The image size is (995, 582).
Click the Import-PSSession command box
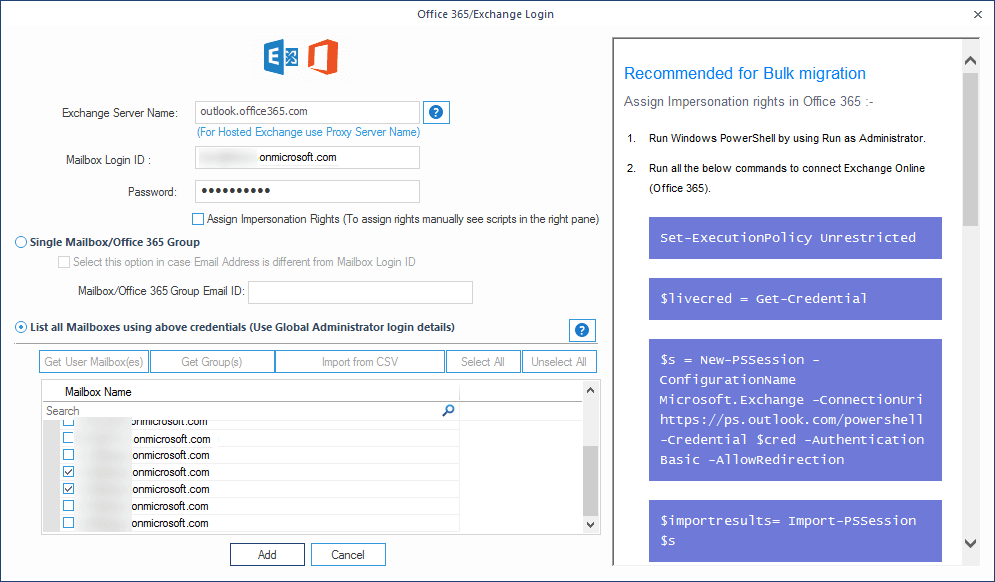click(795, 531)
